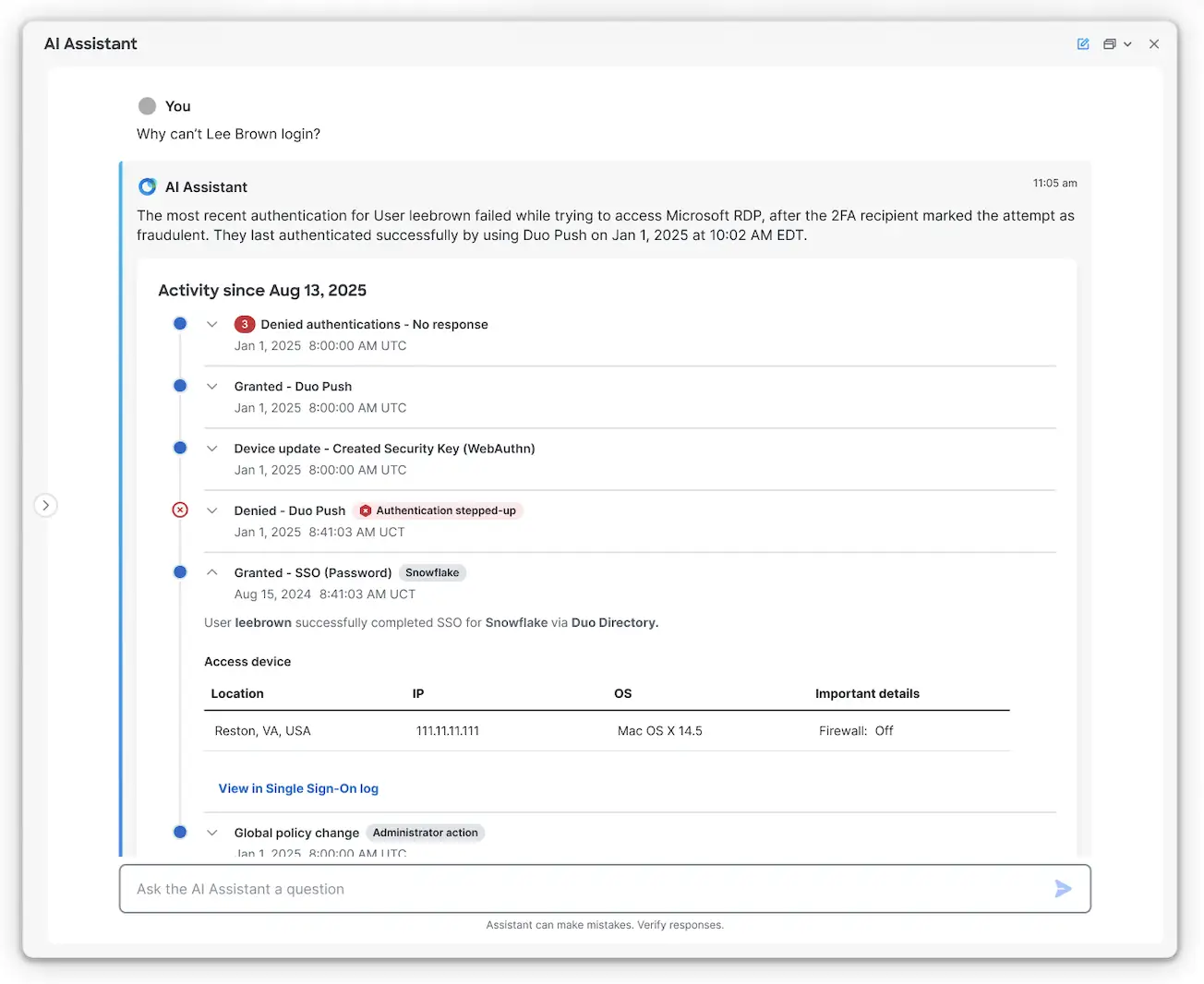Screen dimensions: 1204x984
Task: Expand the Global policy change event
Action: coord(212,832)
